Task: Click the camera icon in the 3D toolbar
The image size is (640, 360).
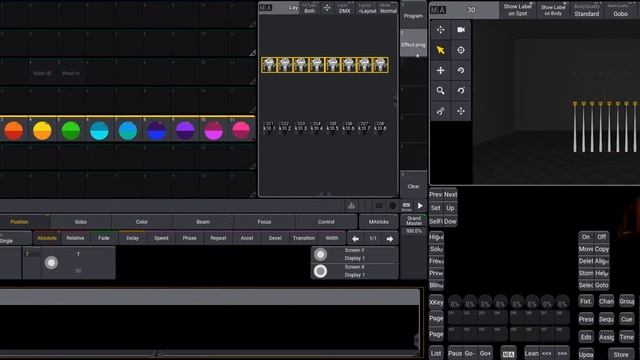Action: click(x=461, y=30)
